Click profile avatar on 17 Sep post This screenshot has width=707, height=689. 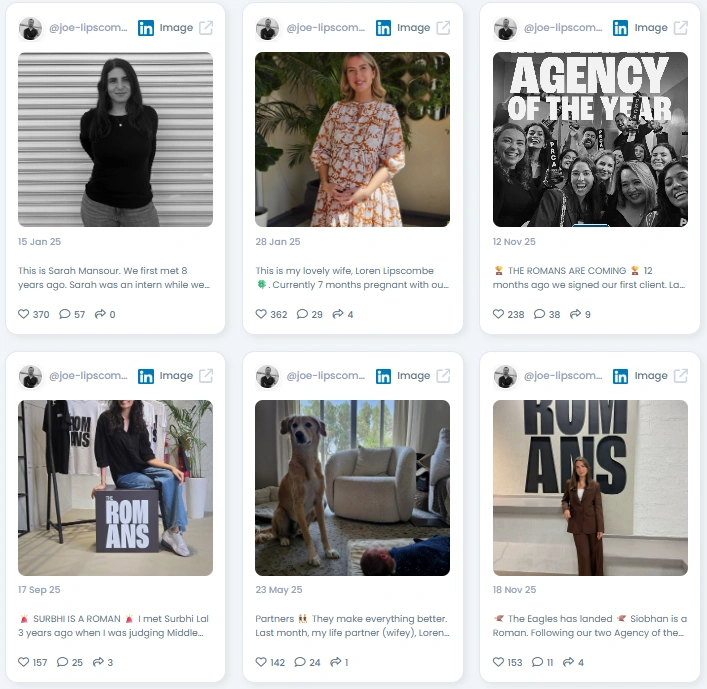tap(30, 377)
